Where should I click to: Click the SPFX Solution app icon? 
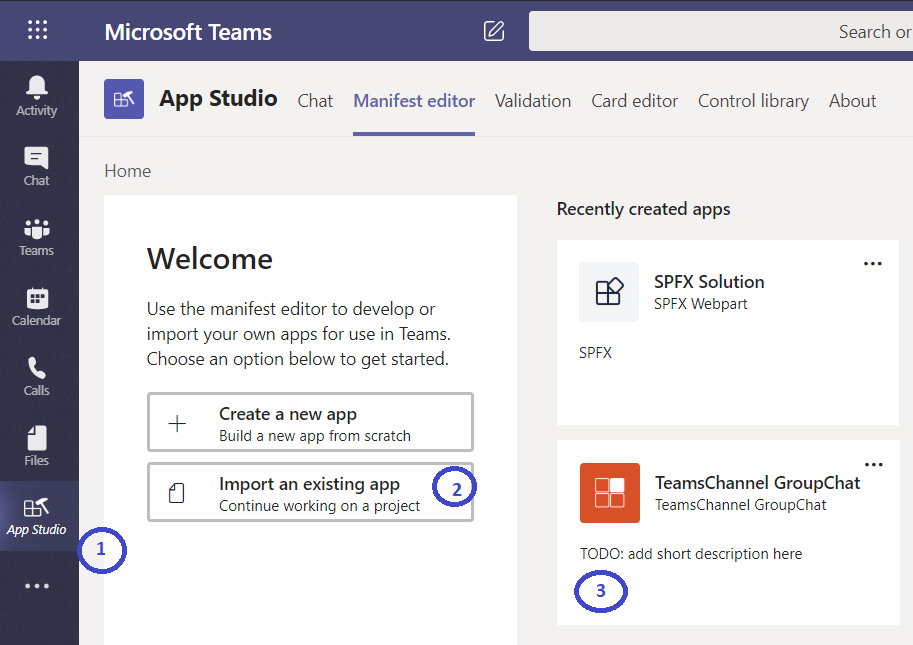pyautogui.click(x=608, y=292)
